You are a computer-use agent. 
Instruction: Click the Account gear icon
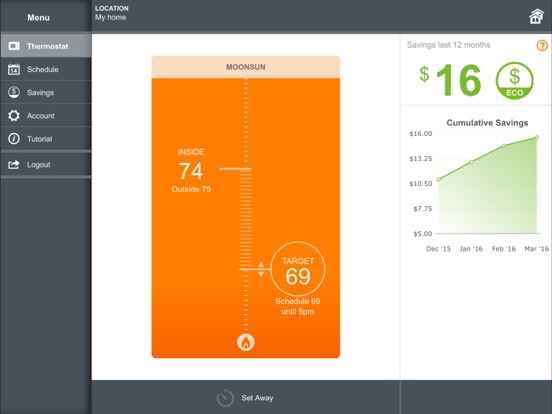[14, 115]
